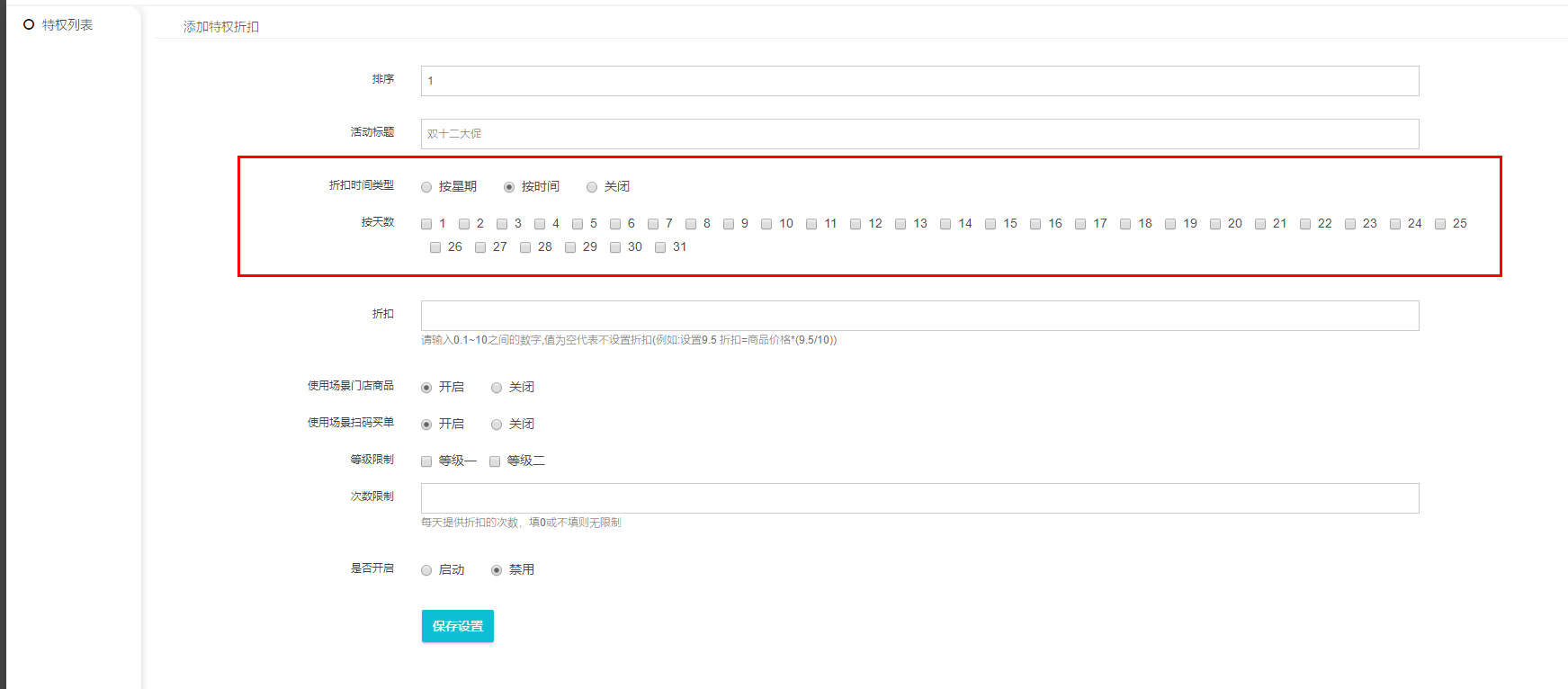Viewport: 1568px width, 689px height.
Task: Select 按时间 radio option
Action: click(x=509, y=187)
